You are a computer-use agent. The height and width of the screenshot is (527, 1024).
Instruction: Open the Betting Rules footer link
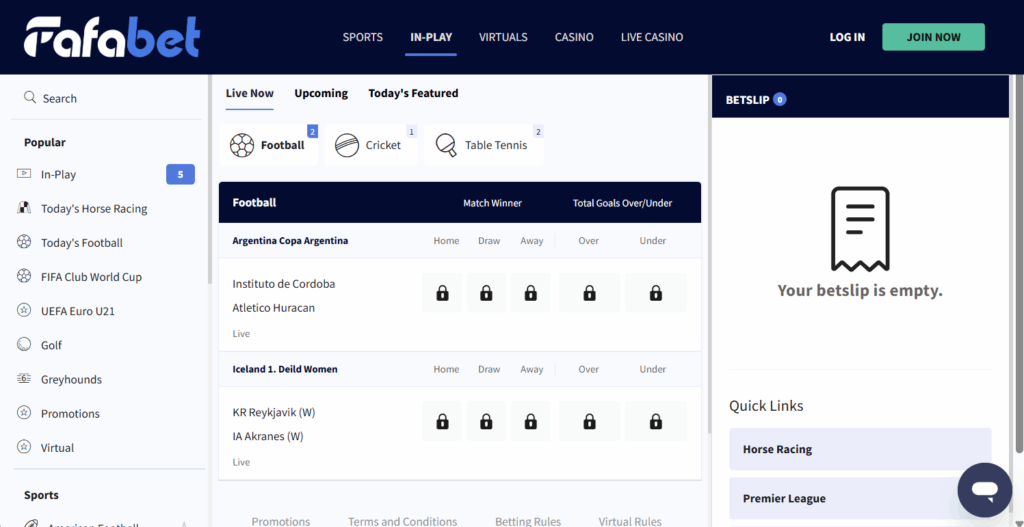click(528, 521)
